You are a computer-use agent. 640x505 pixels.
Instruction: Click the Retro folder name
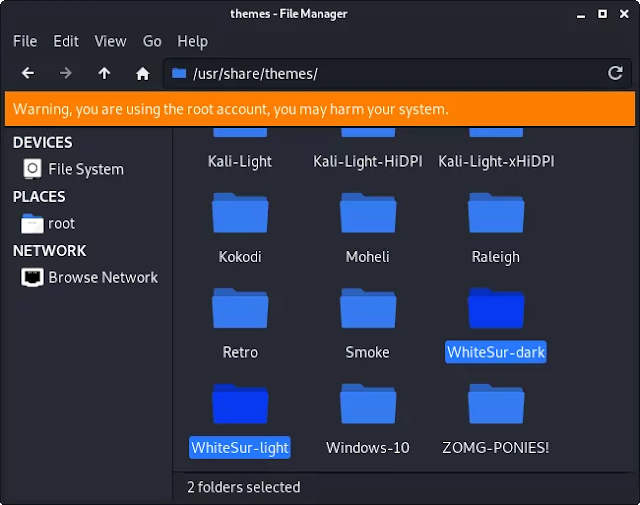240,352
